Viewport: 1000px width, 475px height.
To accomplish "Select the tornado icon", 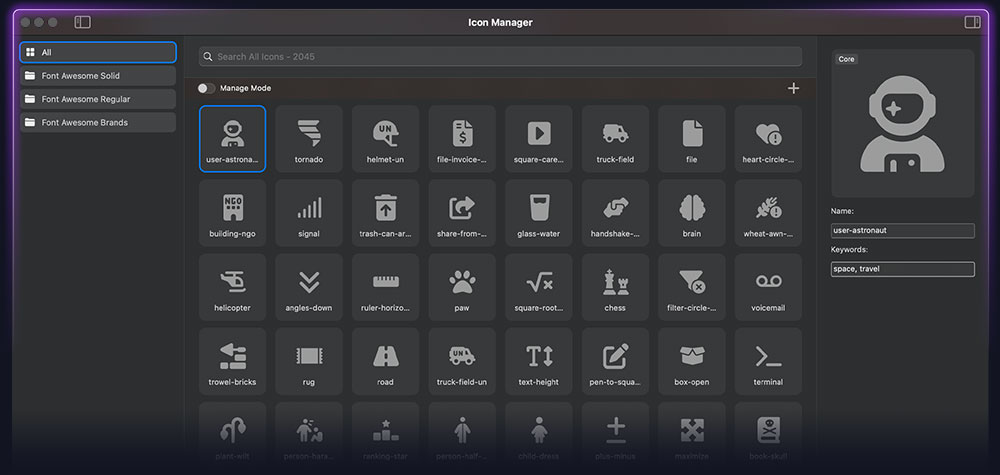I will tap(309, 138).
